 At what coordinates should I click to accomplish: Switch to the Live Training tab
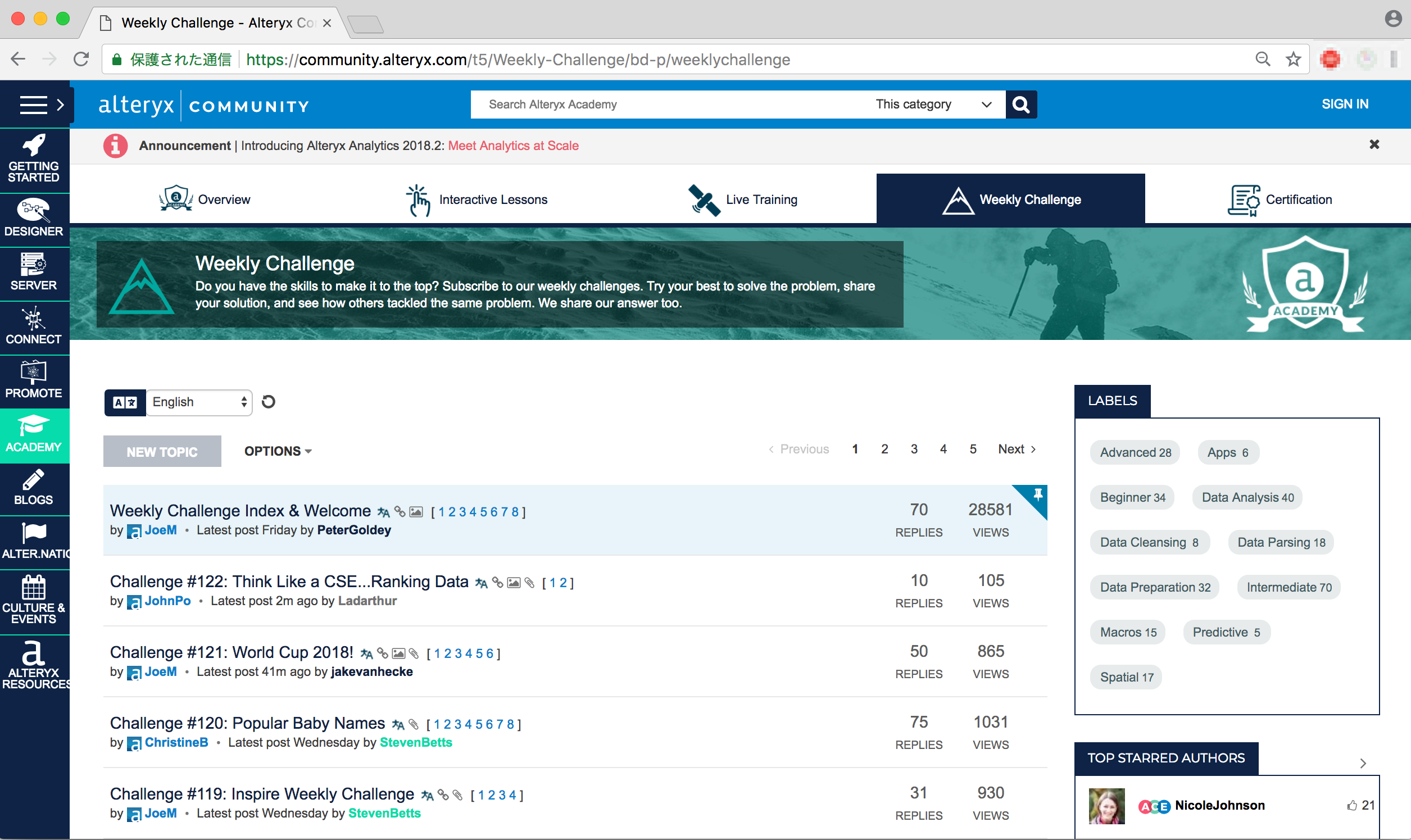pos(742,199)
